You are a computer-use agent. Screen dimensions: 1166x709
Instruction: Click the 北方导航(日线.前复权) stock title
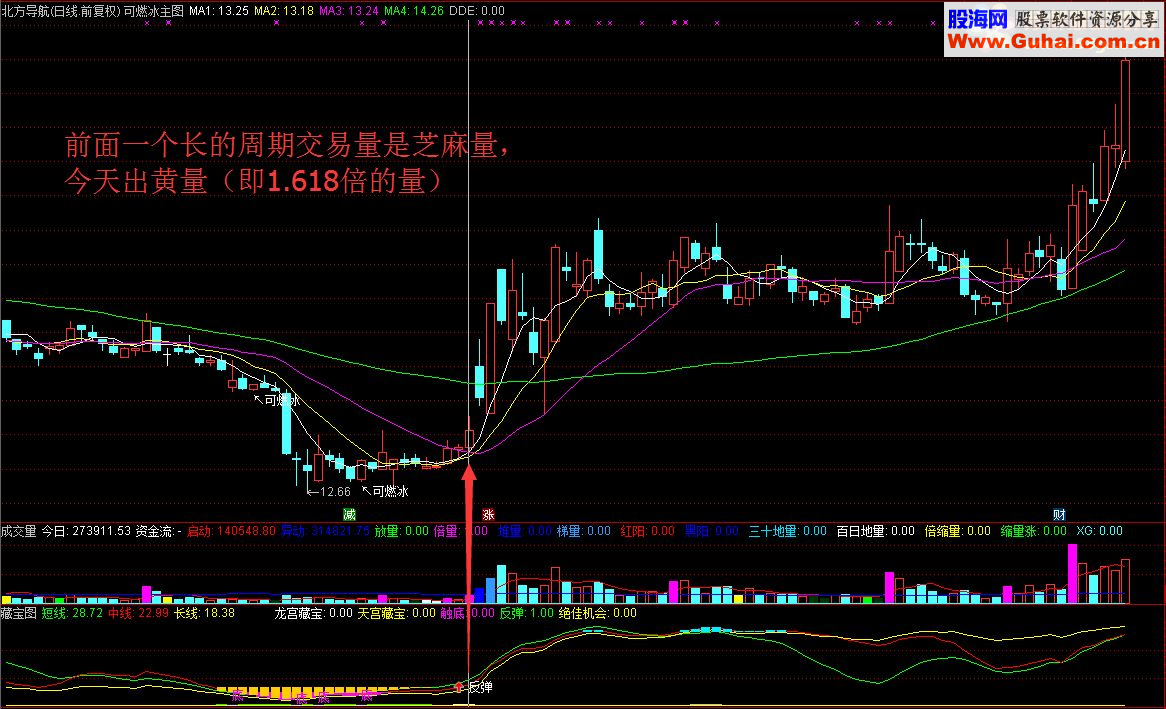tap(61, 11)
